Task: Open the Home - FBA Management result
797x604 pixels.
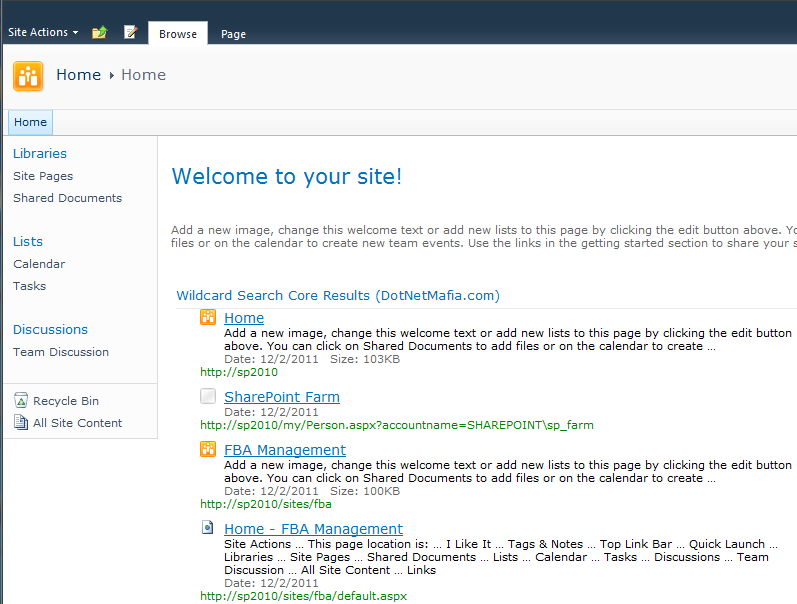Action: (x=314, y=529)
